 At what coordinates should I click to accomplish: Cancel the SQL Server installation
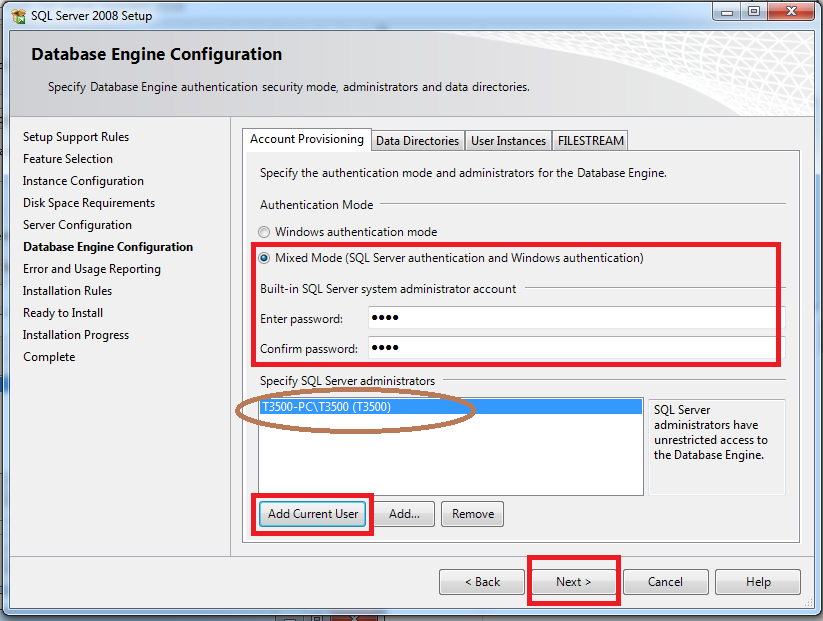pos(665,581)
